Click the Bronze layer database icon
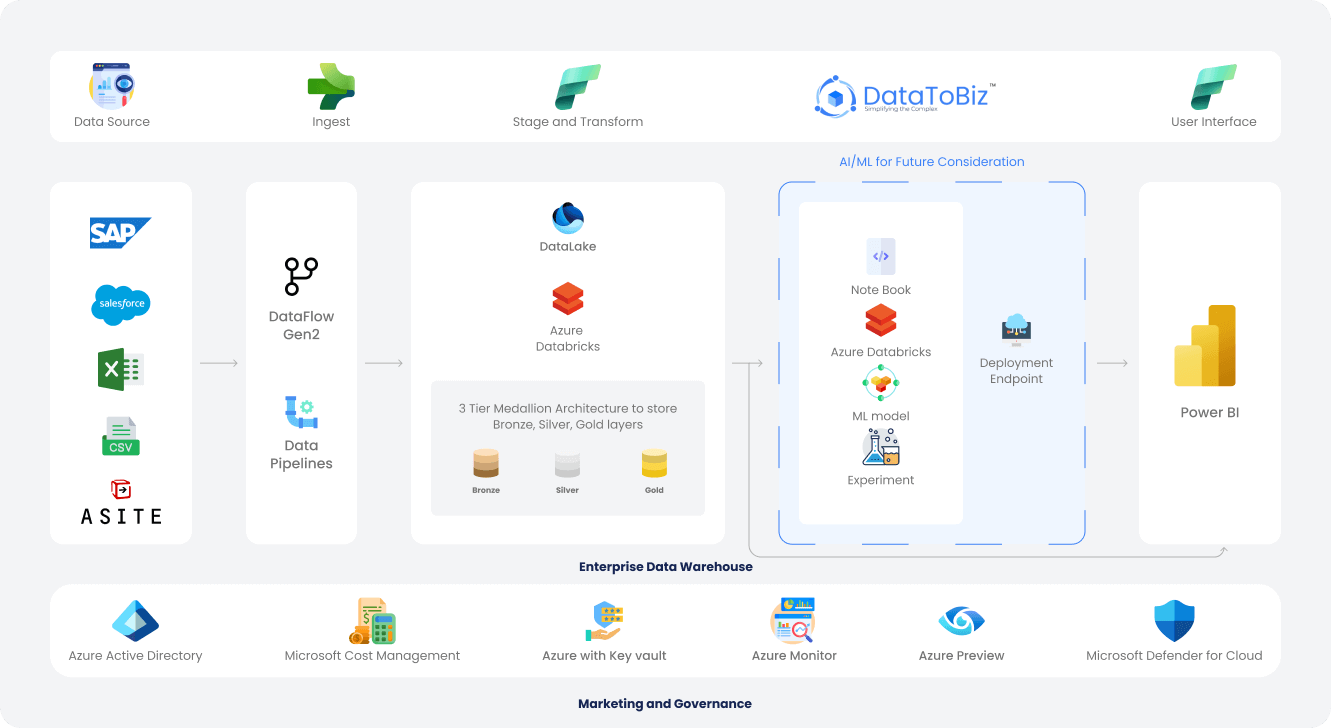Screen dimensions: 1331x728 tap(486, 463)
